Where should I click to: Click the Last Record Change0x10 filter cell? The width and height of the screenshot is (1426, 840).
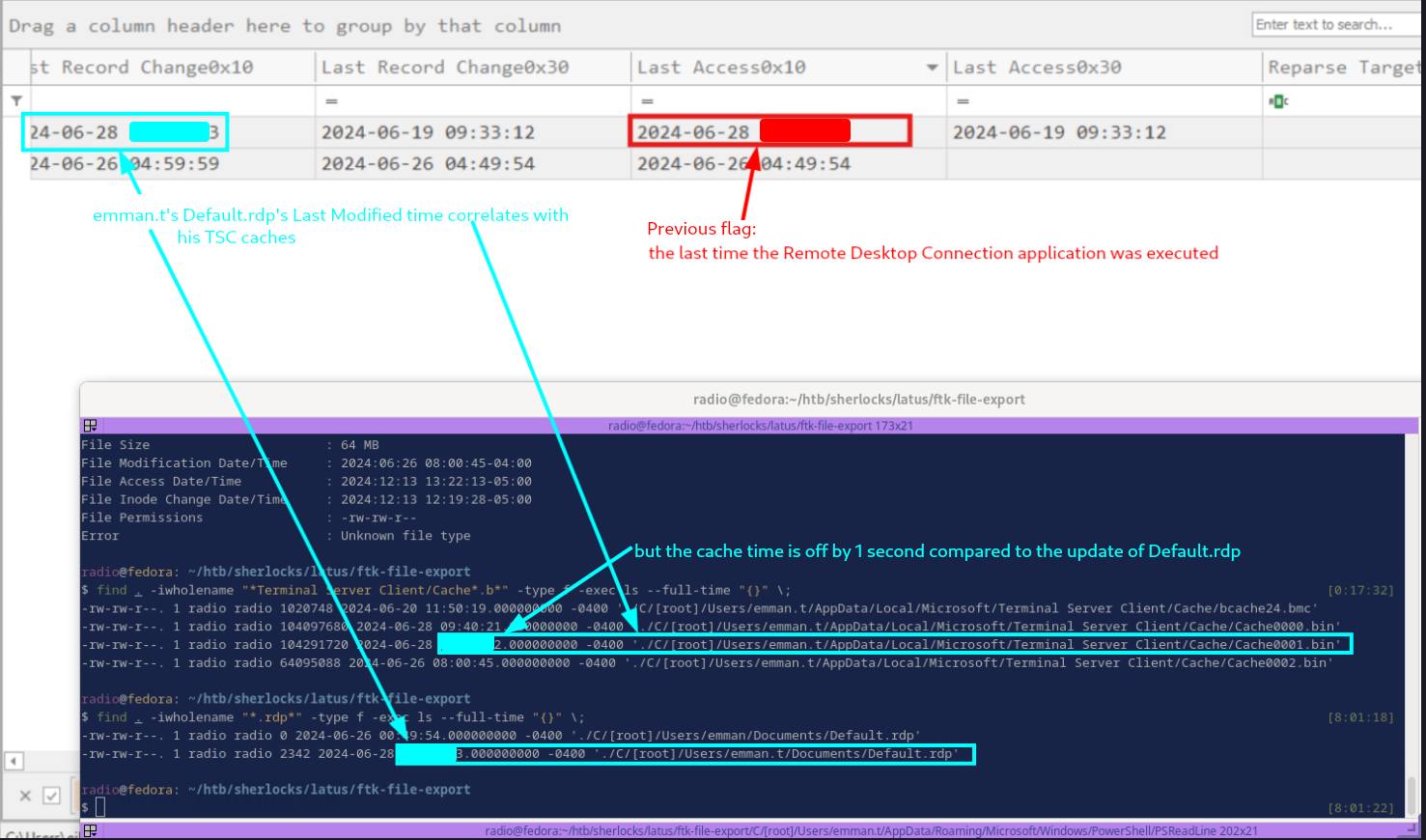173,101
